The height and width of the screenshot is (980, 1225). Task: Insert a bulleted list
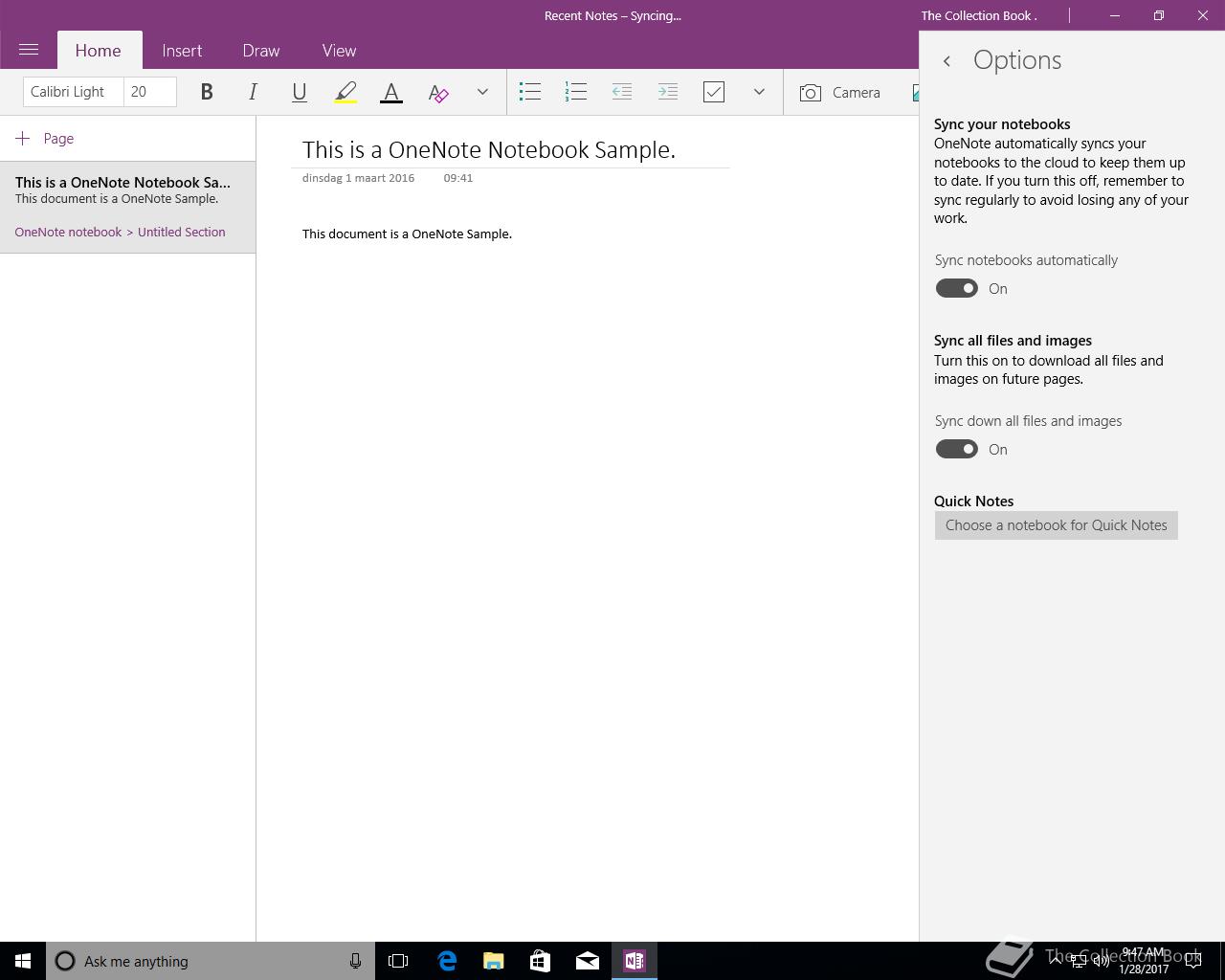coord(530,92)
